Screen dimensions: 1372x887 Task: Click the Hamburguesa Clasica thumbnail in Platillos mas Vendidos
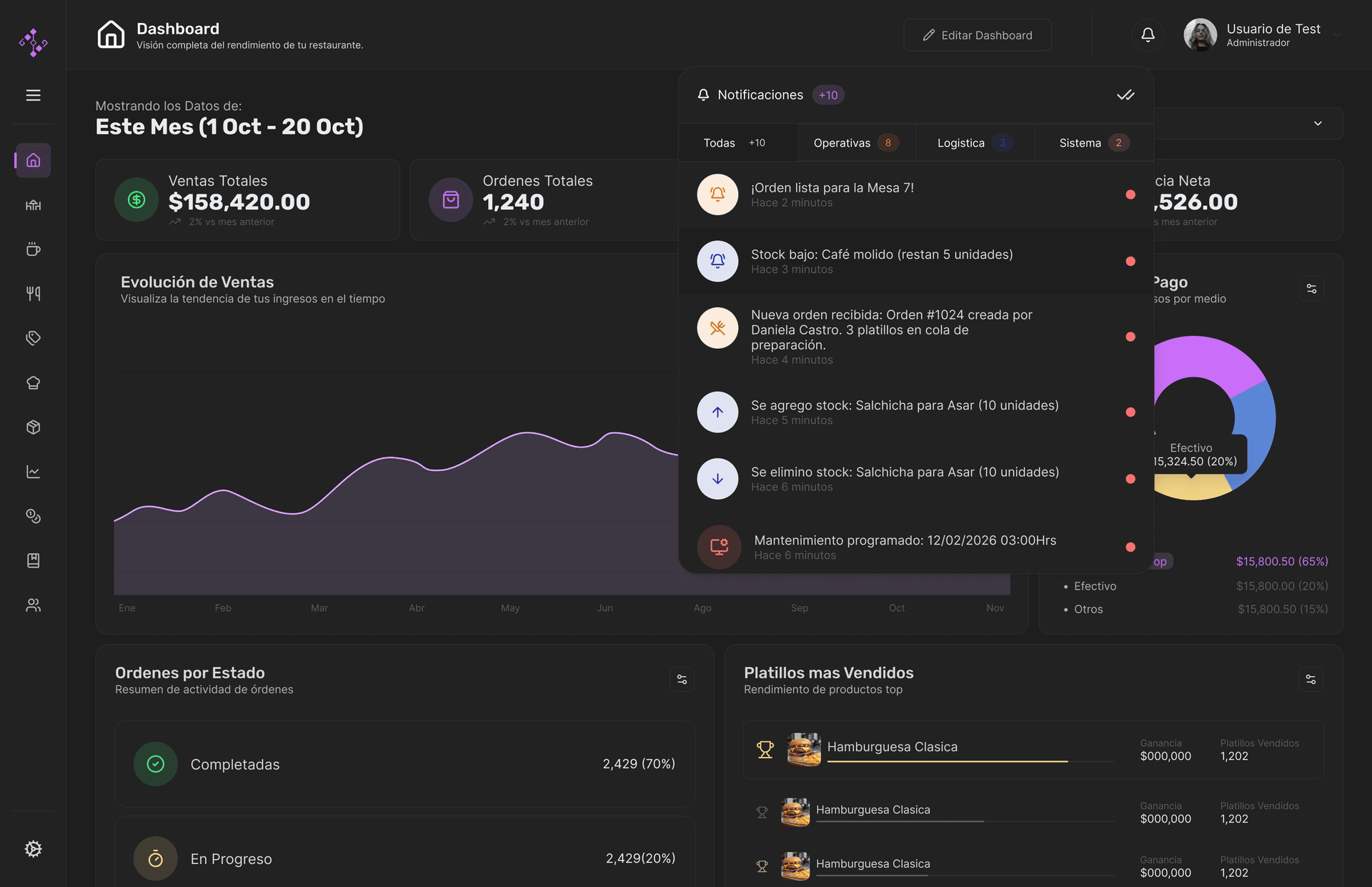coord(803,749)
